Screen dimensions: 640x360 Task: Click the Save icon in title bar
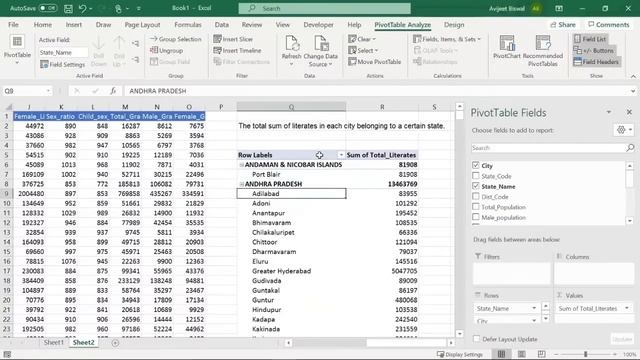pyautogui.click(x=68, y=8)
